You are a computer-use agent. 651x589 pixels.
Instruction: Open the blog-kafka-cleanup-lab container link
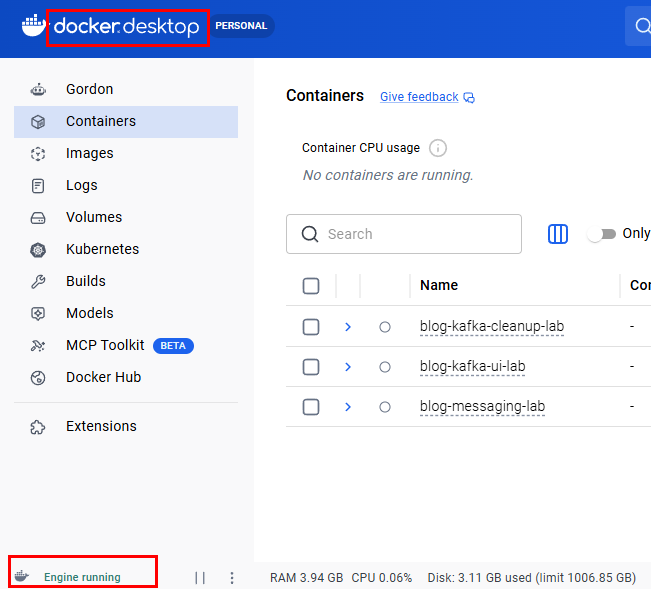point(492,327)
